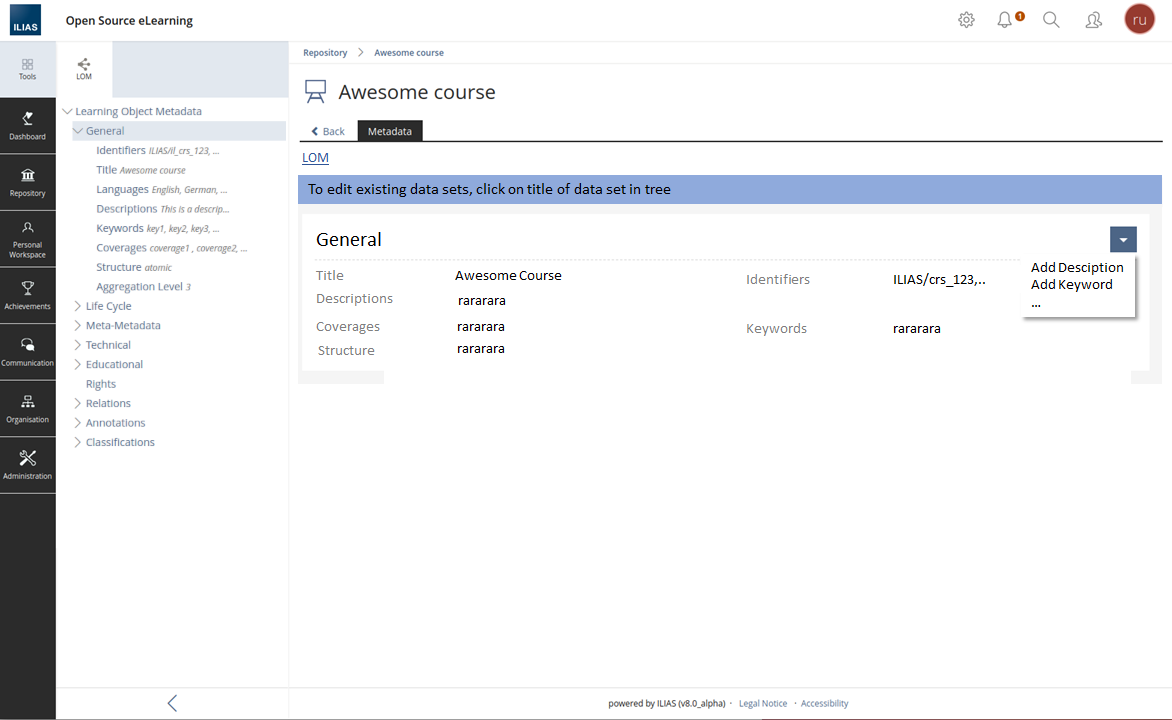This screenshot has height=720, width=1172.
Task: Go to Personal Workspace
Action: tap(28, 238)
